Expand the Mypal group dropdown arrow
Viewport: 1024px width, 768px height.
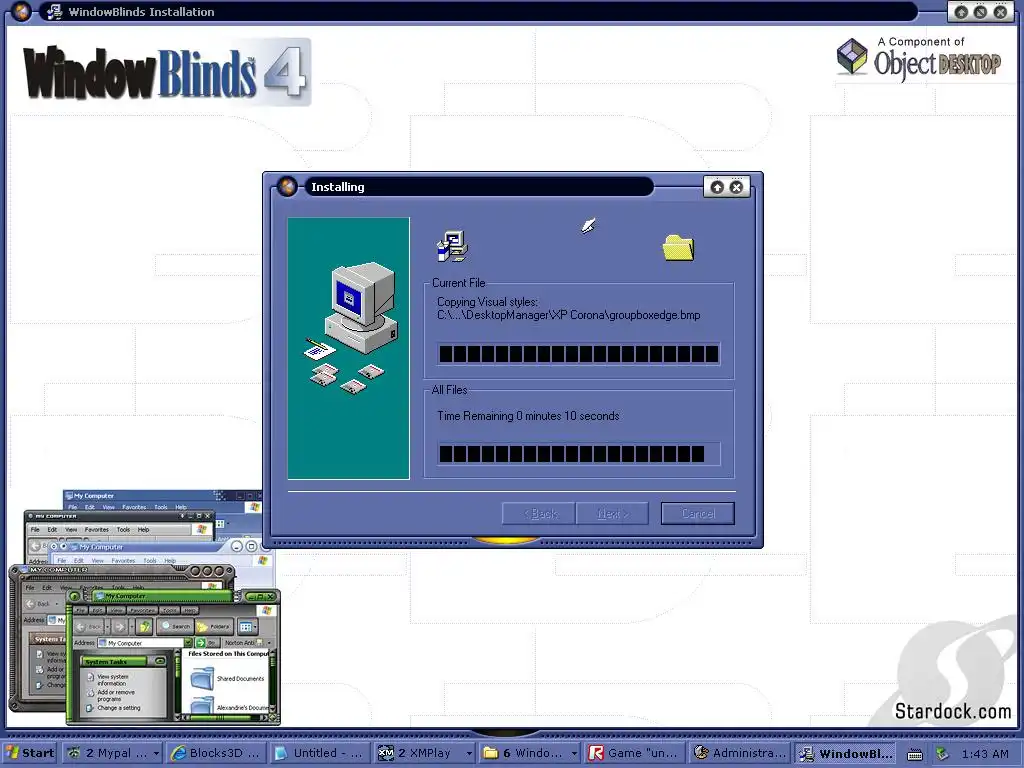[x=156, y=753]
